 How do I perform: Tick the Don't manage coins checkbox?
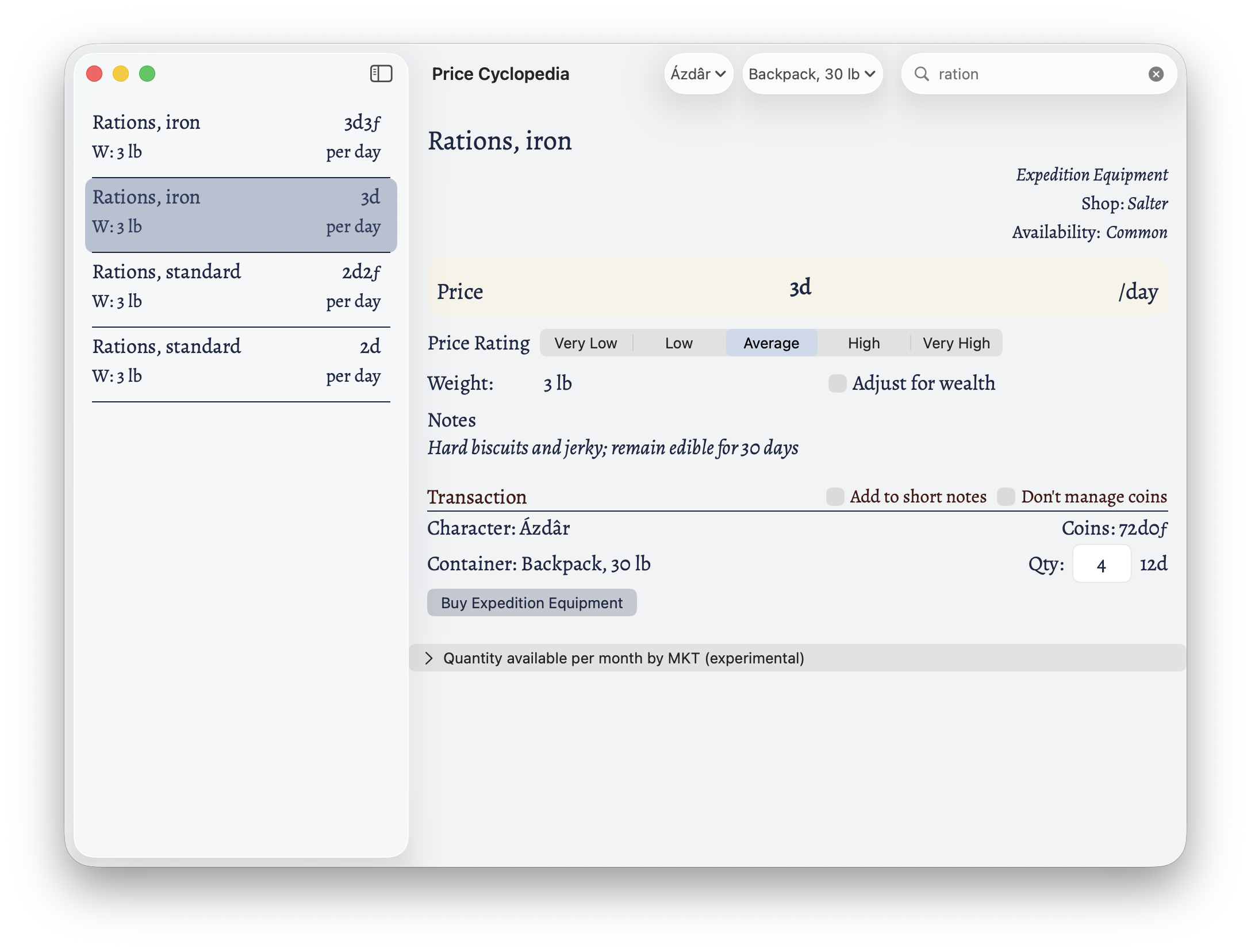click(x=1006, y=497)
